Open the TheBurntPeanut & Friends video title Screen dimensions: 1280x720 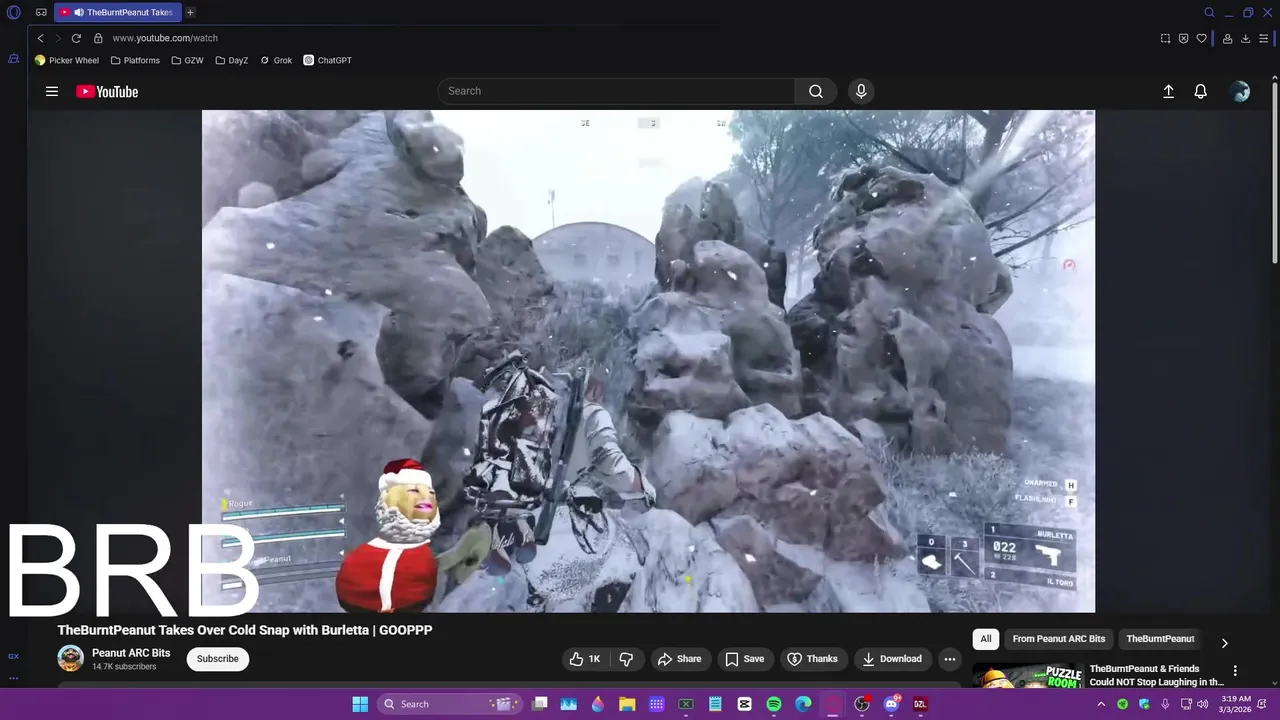click(1156, 675)
